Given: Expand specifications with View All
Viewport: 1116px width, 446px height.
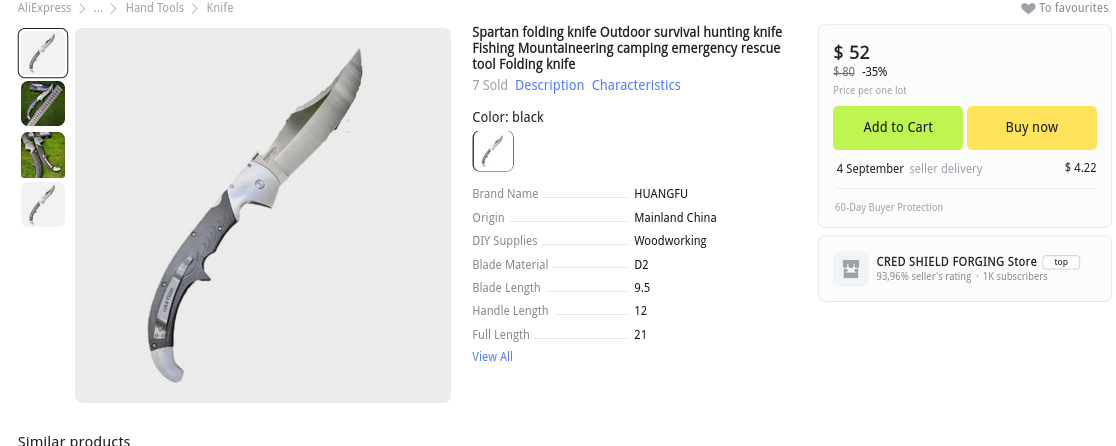Looking at the screenshot, I should 493,356.
